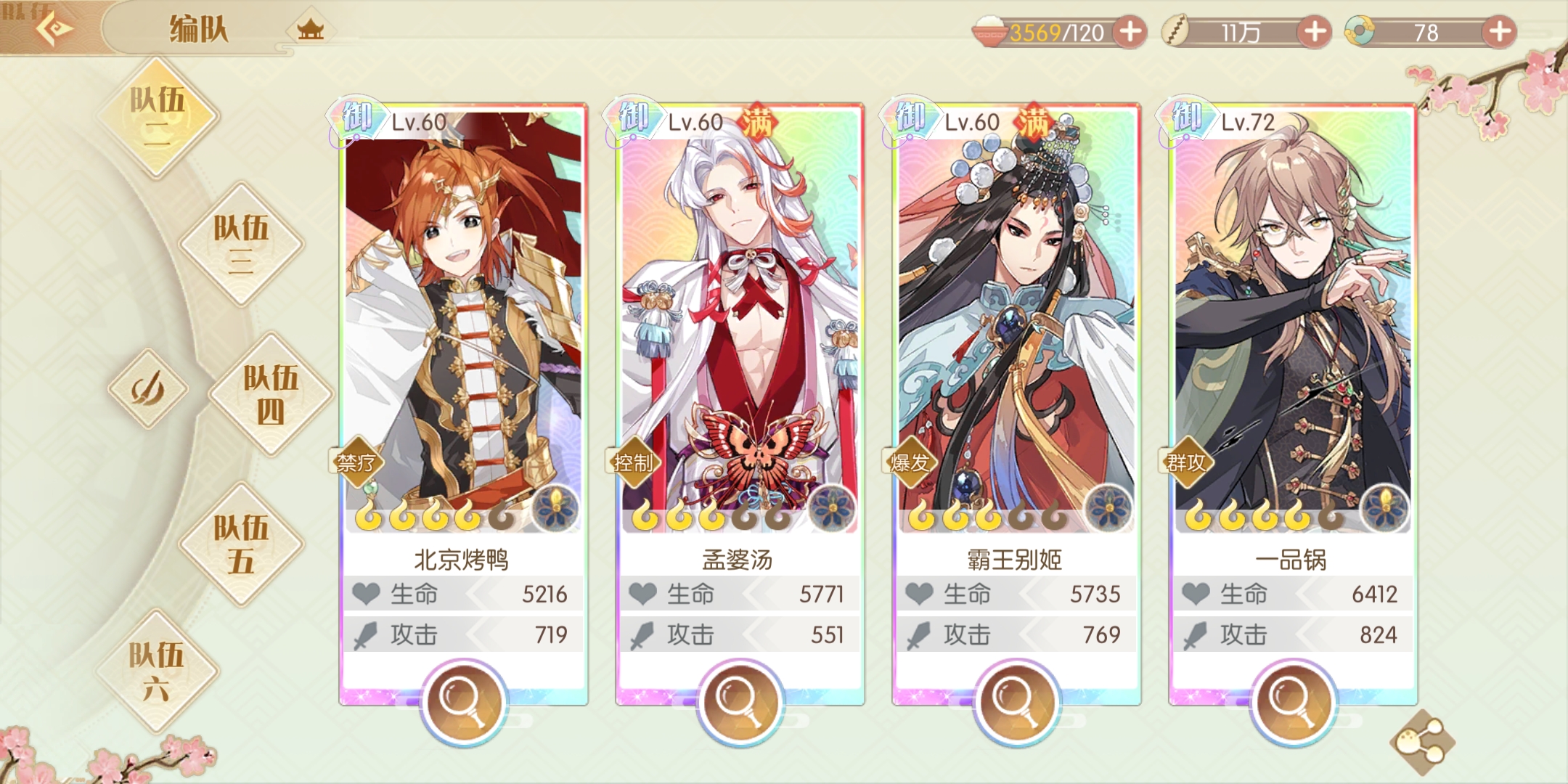Click the share icon in bottom corner
Viewport: 1568px width, 784px height.
[1423, 742]
